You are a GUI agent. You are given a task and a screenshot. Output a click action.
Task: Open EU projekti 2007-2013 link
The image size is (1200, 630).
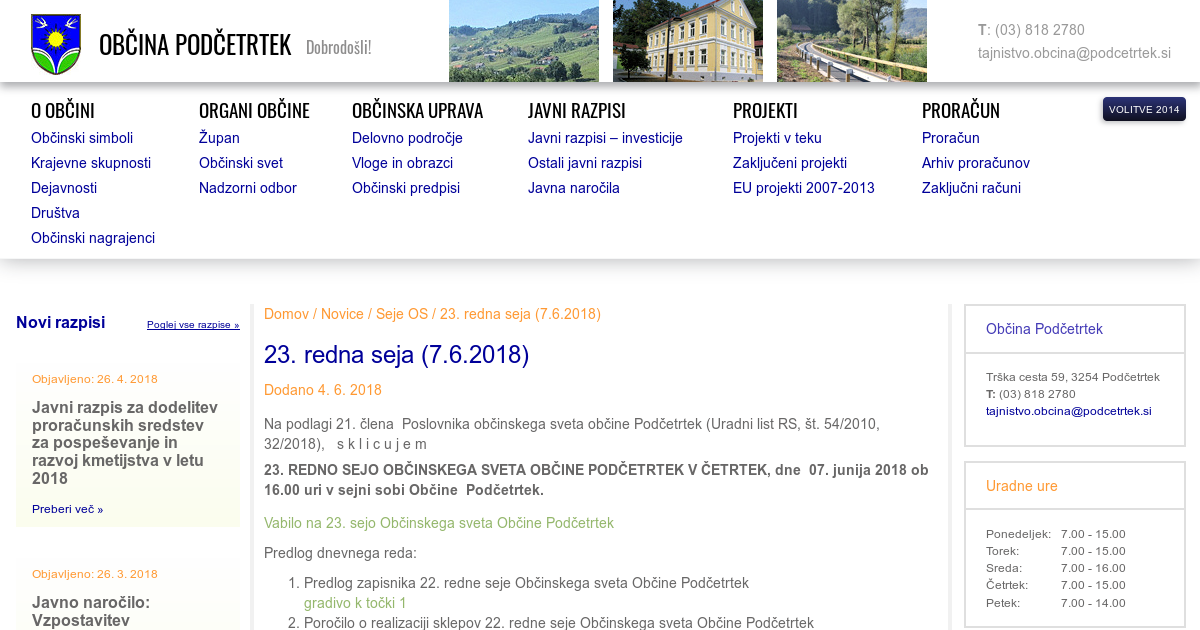tap(803, 188)
